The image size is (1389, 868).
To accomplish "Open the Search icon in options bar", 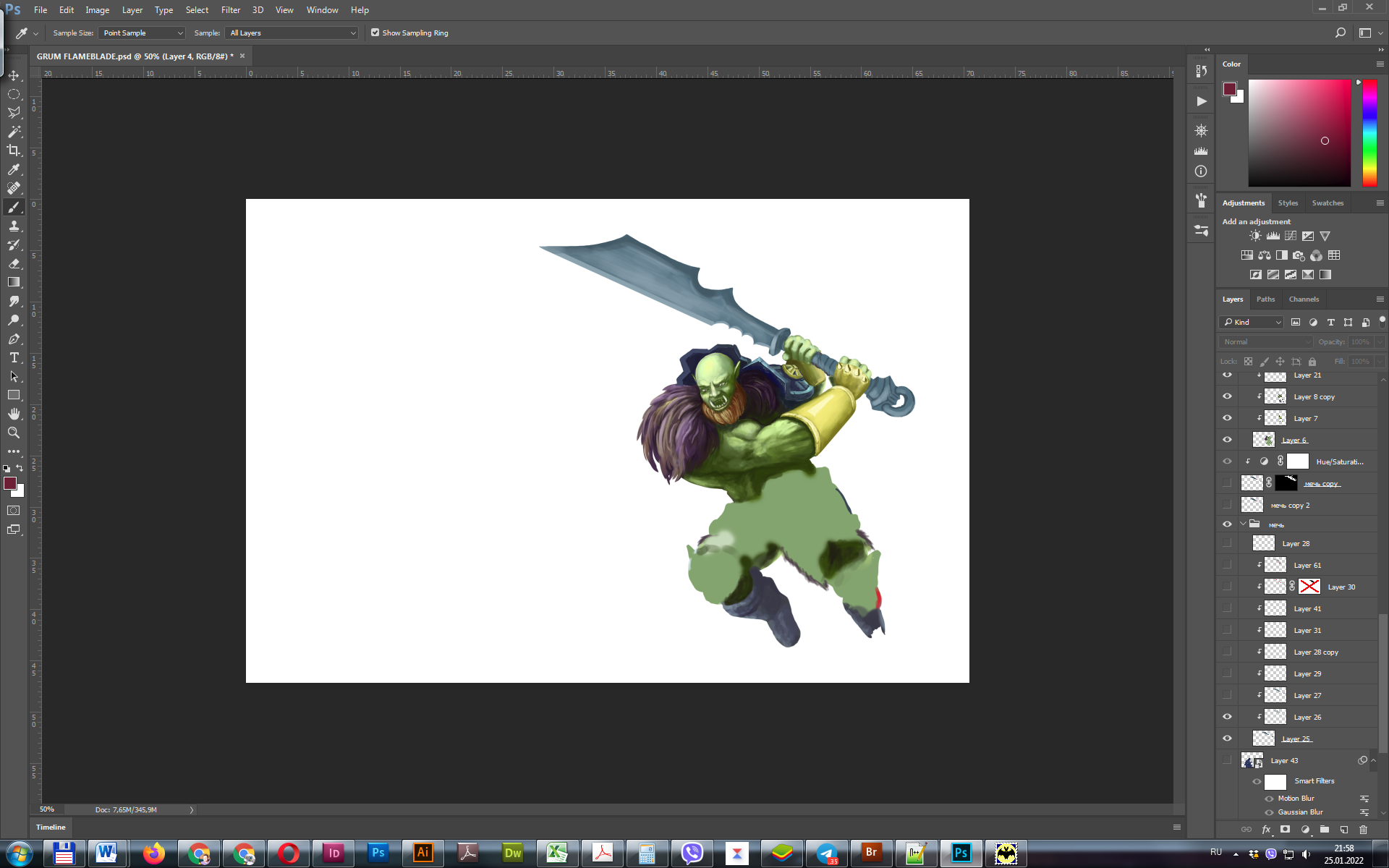I will [x=1340, y=33].
